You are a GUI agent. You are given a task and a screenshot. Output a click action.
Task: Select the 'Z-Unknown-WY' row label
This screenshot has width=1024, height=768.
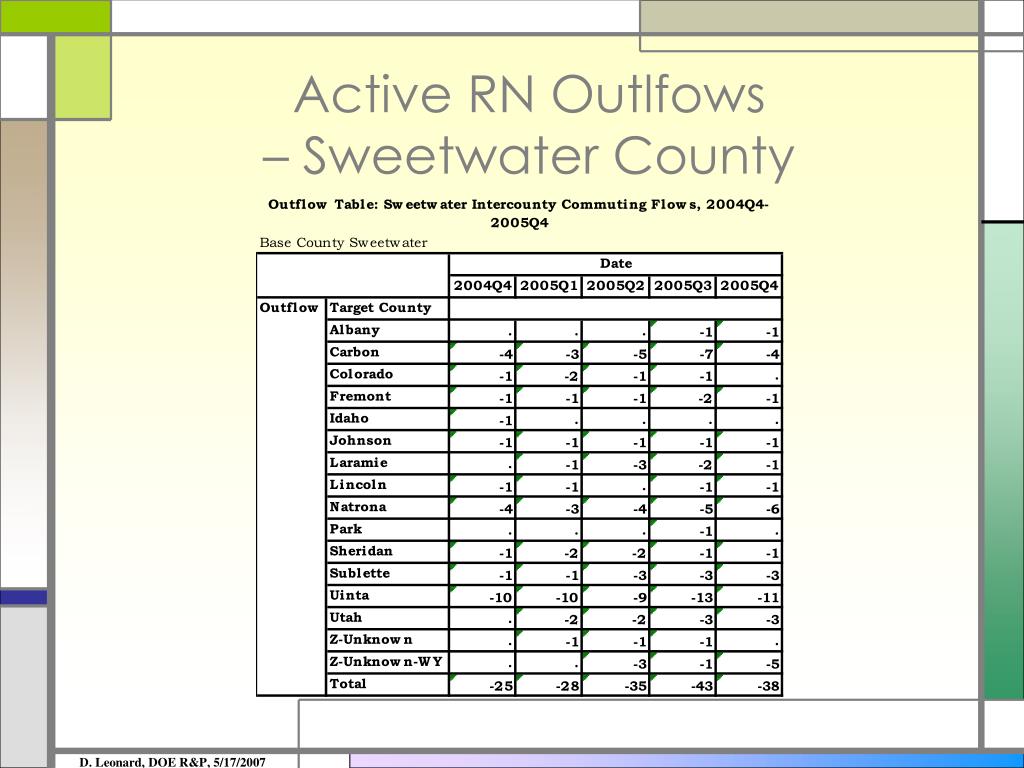387,662
